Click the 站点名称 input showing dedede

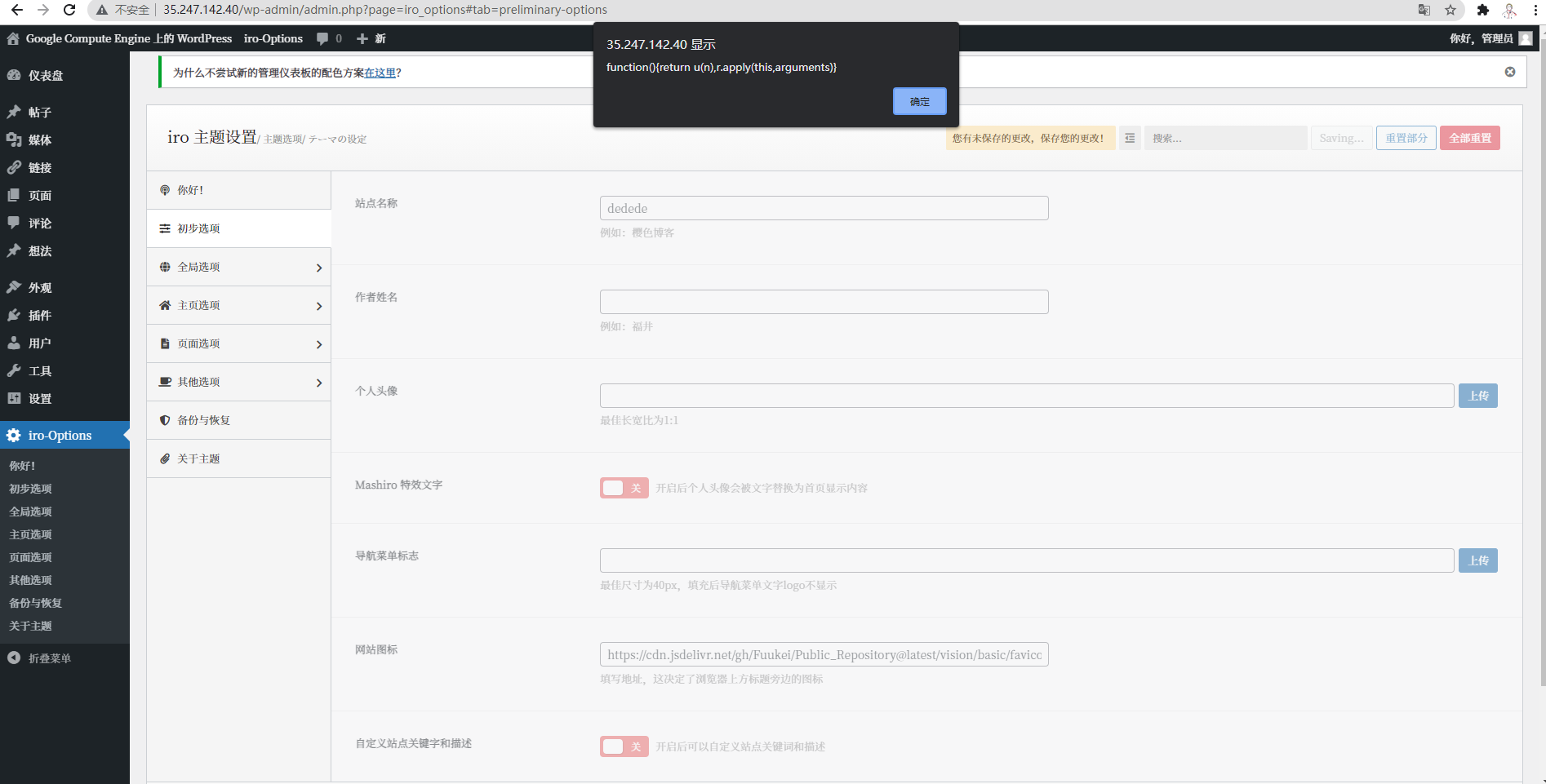pyautogui.click(x=824, y=207)
